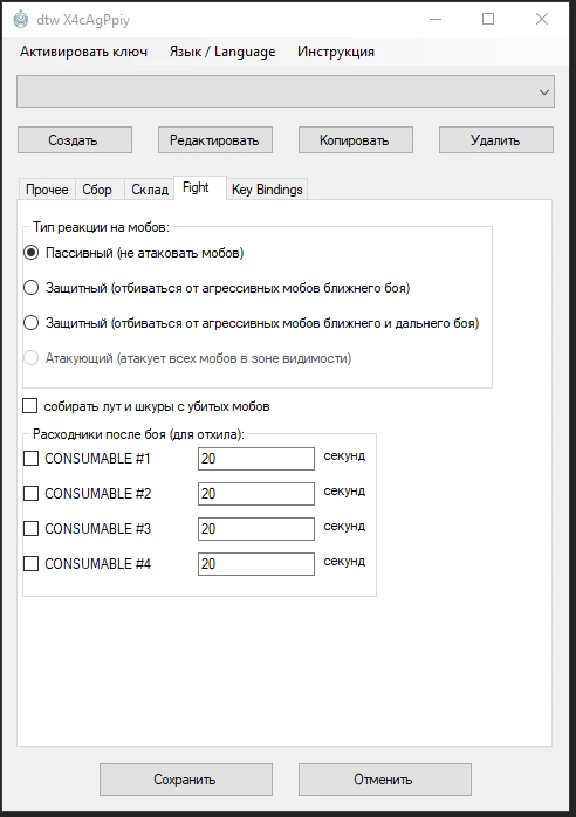The width and height of the screenshot is (576, 817).
Task: Open the profile selection dropdown
Action: (x=285, y=92)
